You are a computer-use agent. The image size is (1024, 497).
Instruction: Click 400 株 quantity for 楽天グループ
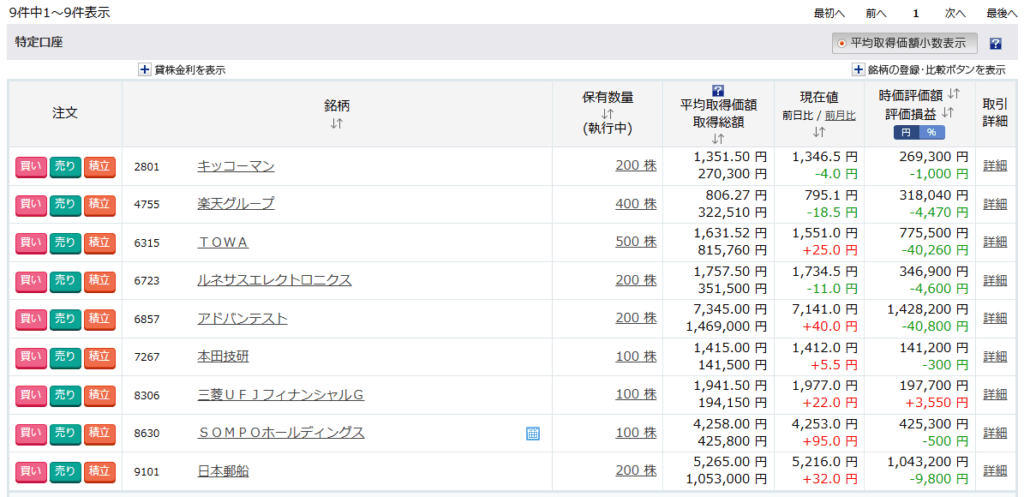pos(636,204)
